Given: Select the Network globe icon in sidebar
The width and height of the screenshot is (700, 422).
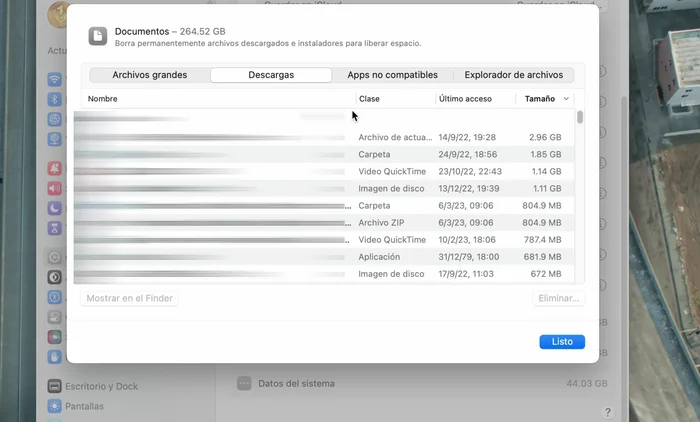Looking at the screenshot, I should tap(54, 119).
